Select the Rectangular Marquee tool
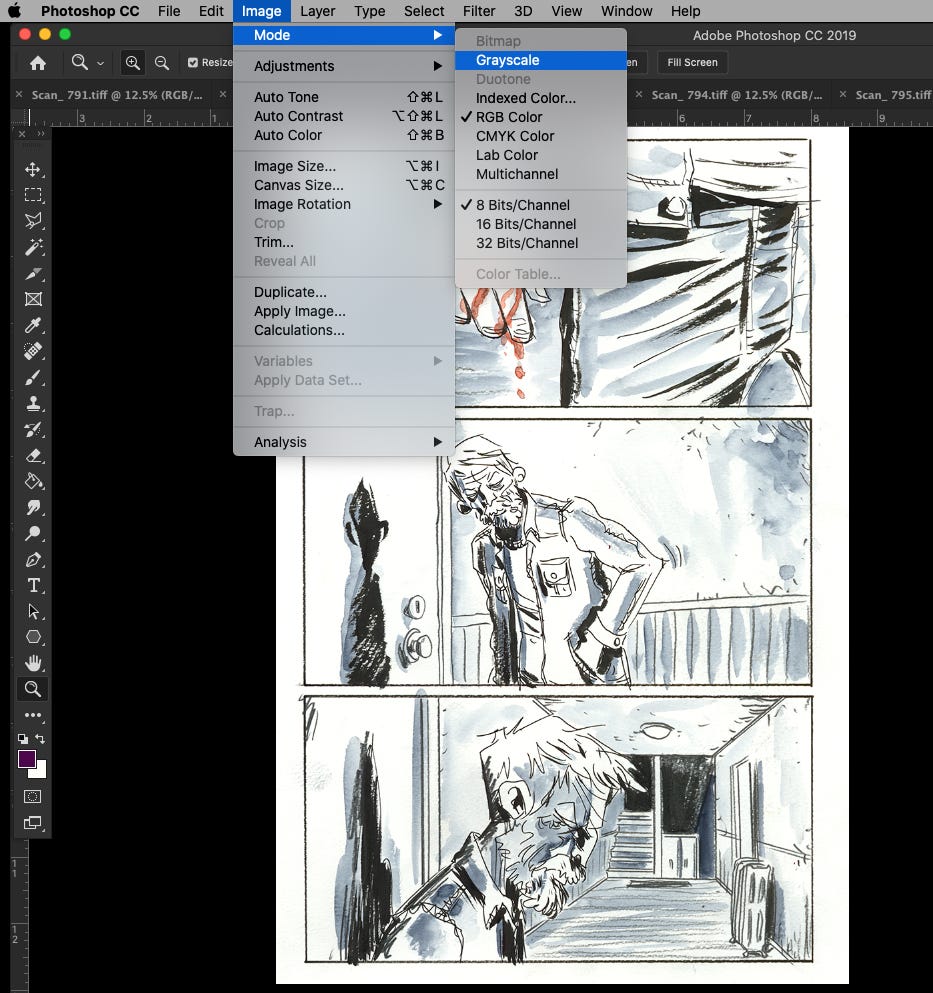The height and width of the screenshot is (993, 933). coord(33,195)
